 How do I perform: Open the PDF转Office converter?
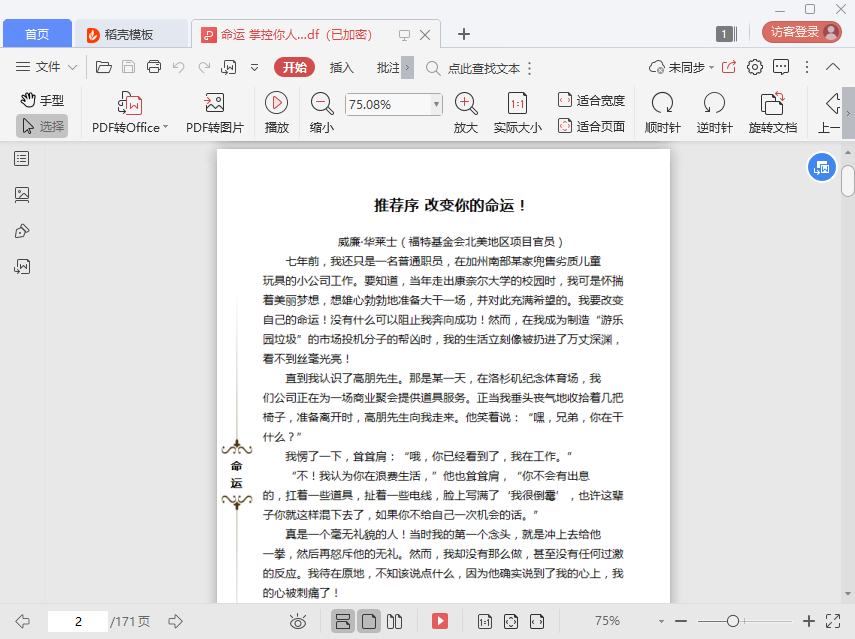[x=130, y=113]
